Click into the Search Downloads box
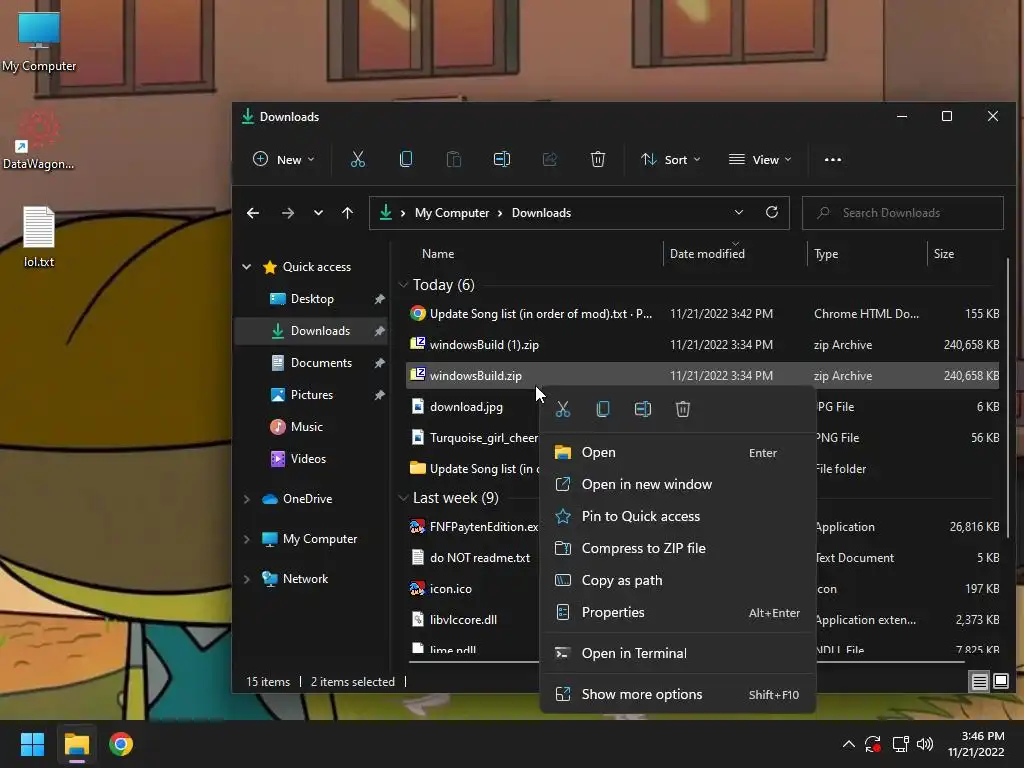The width and height of the screenshot is (1024, 768). 903,213
